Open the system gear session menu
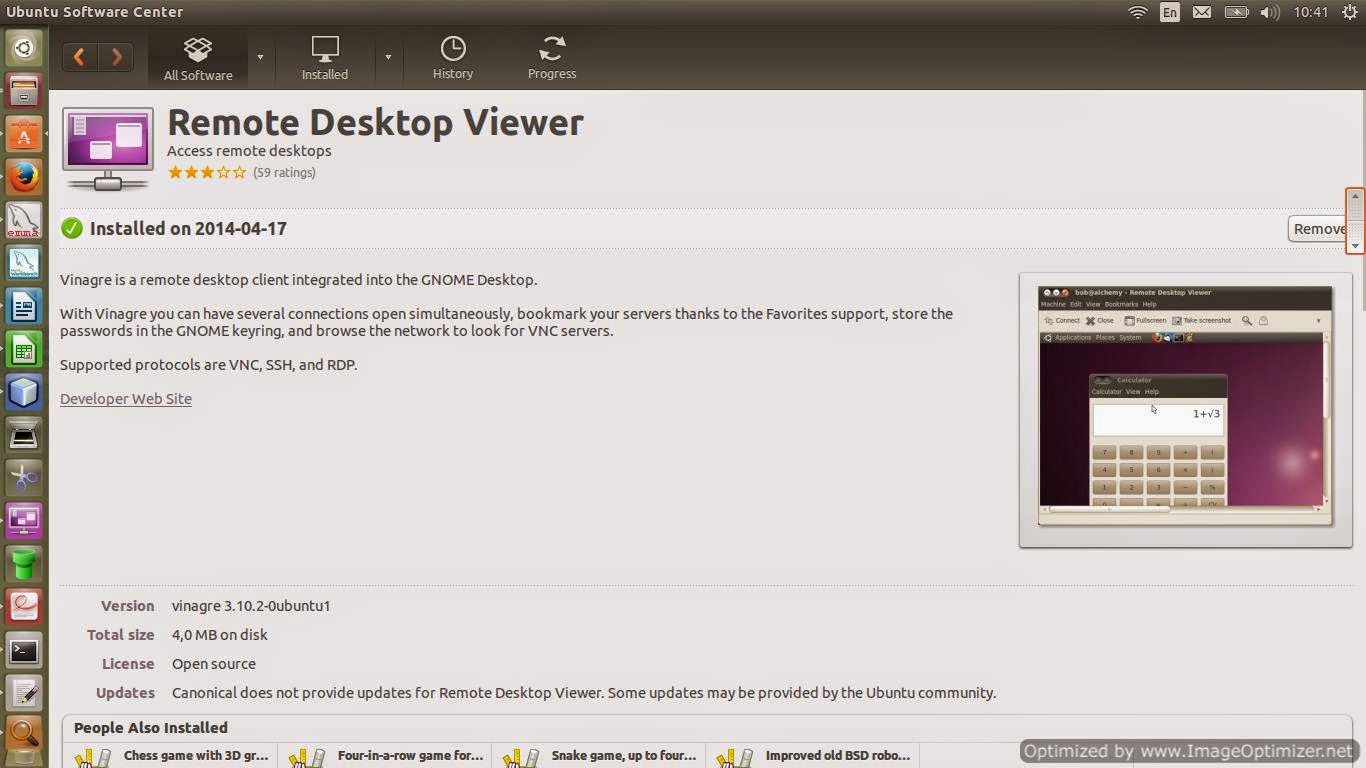The image size is (1366, 768). coord(1349,12)
